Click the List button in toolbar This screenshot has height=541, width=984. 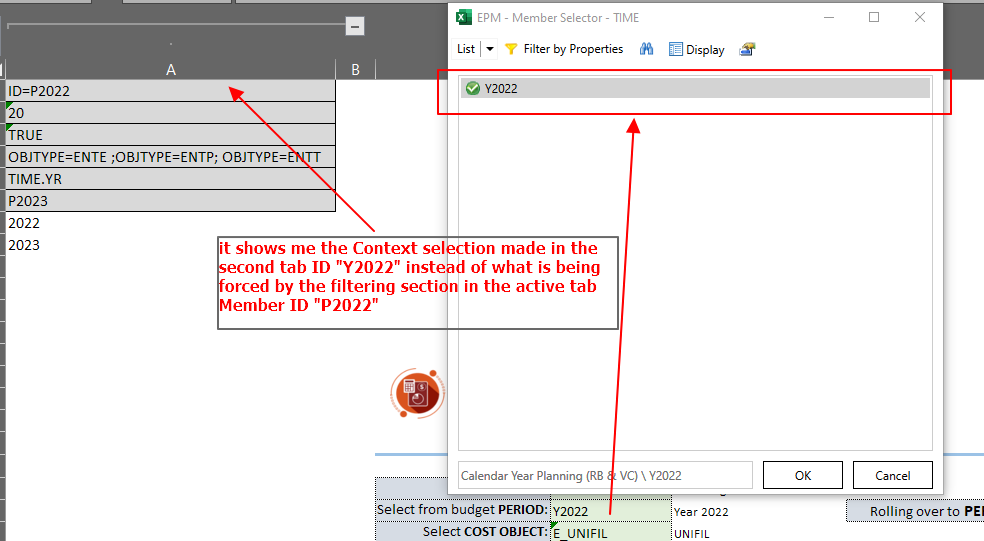[466, 49]
